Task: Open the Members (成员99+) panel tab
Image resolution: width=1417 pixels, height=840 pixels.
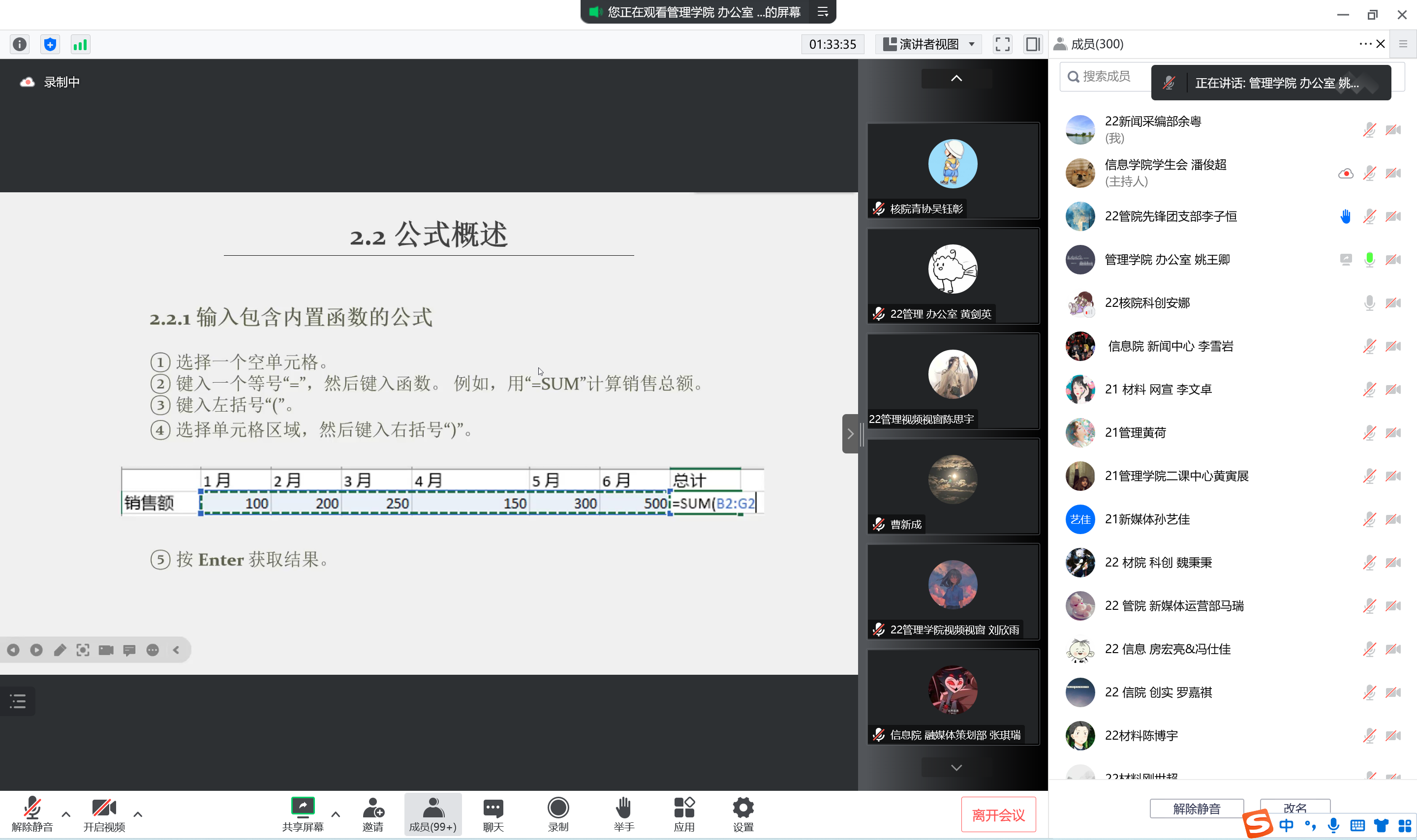Action: tap(432, 814)
